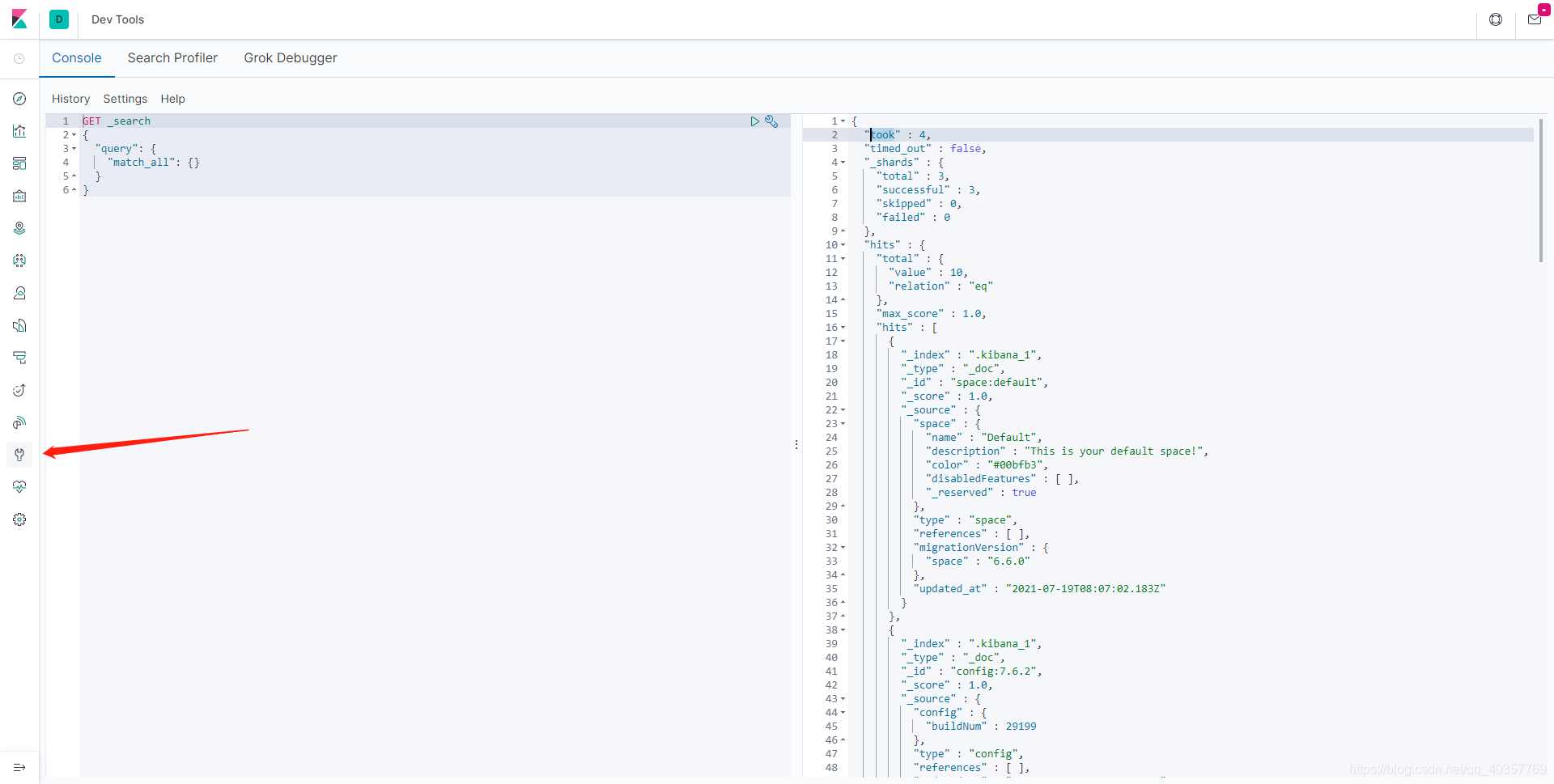Image resolution: width=1554 pixels, height=784 pixels.
Task: Click the Dev Tools breadcrumb title
Action: point(117,19)
